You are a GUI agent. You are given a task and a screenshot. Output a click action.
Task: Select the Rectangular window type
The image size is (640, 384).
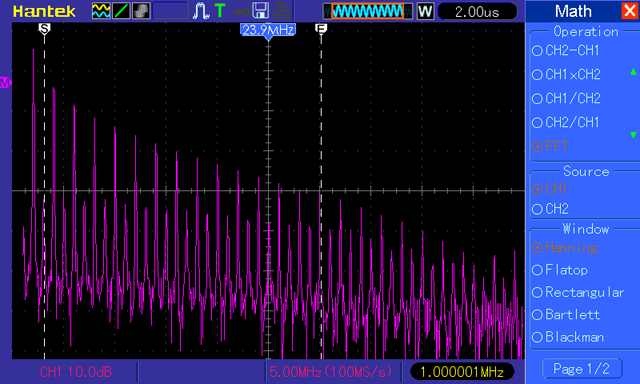(578, 292)
